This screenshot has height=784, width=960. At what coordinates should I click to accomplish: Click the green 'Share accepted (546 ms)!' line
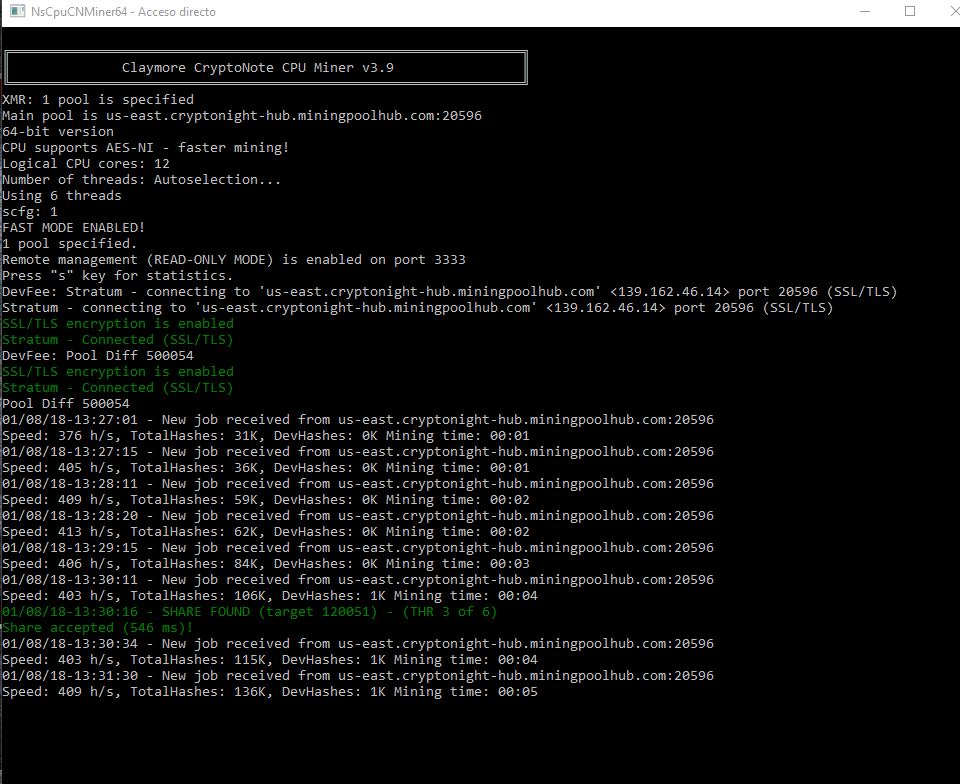click(98, 628)
